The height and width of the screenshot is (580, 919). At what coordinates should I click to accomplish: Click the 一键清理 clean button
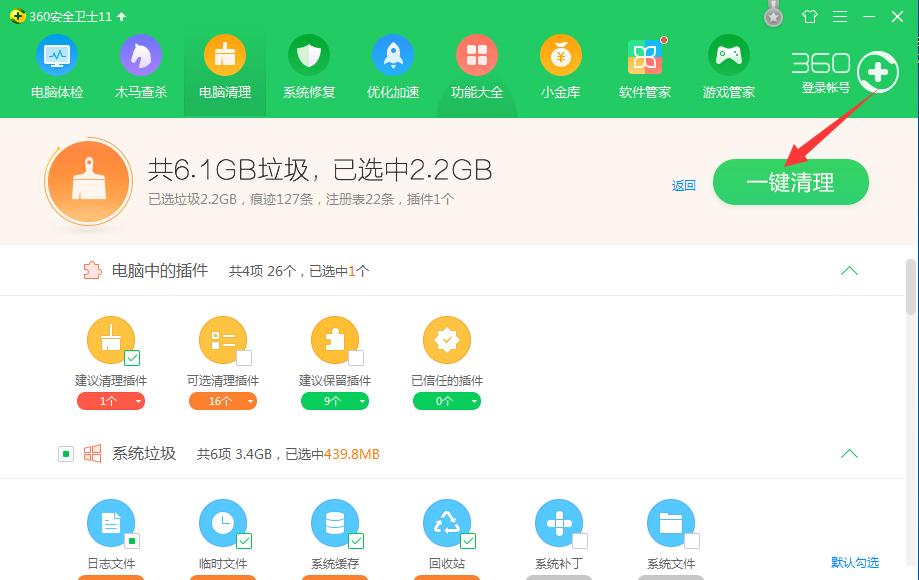[x=790, y=182]
